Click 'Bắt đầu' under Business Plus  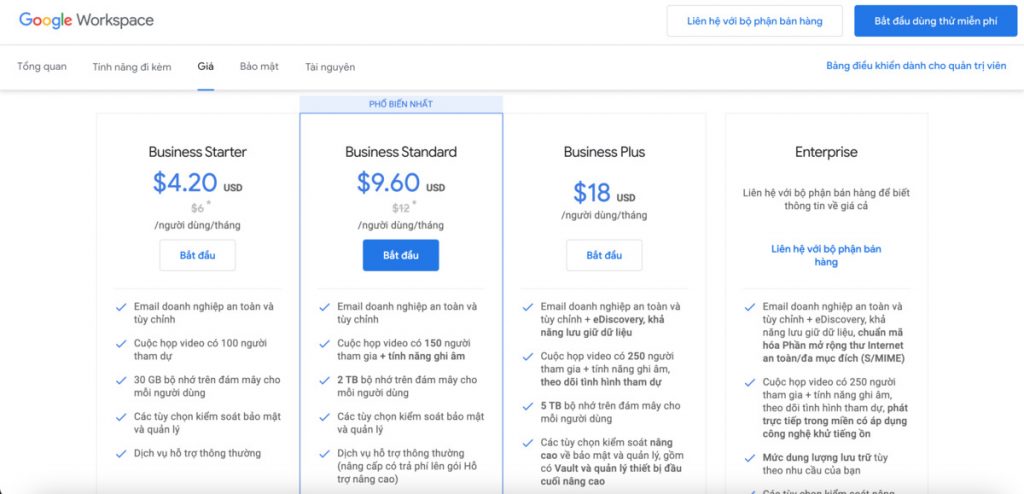[x=604, y=255]
